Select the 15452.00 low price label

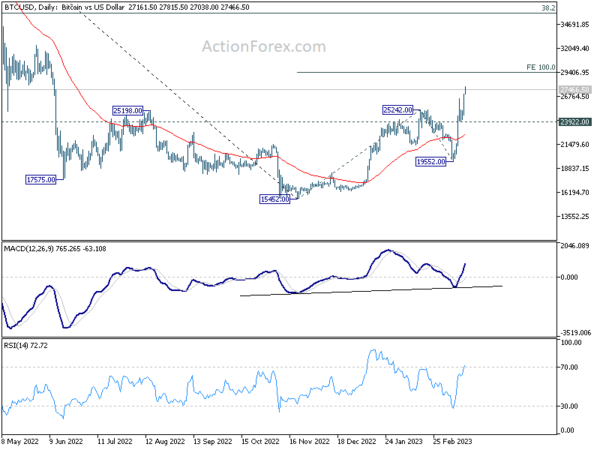(275, 200)
